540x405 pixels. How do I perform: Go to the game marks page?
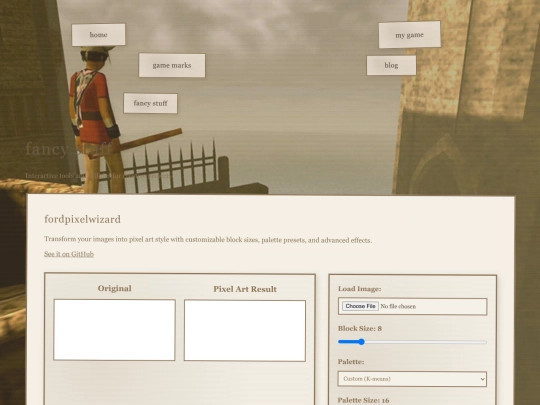[172, 65]
